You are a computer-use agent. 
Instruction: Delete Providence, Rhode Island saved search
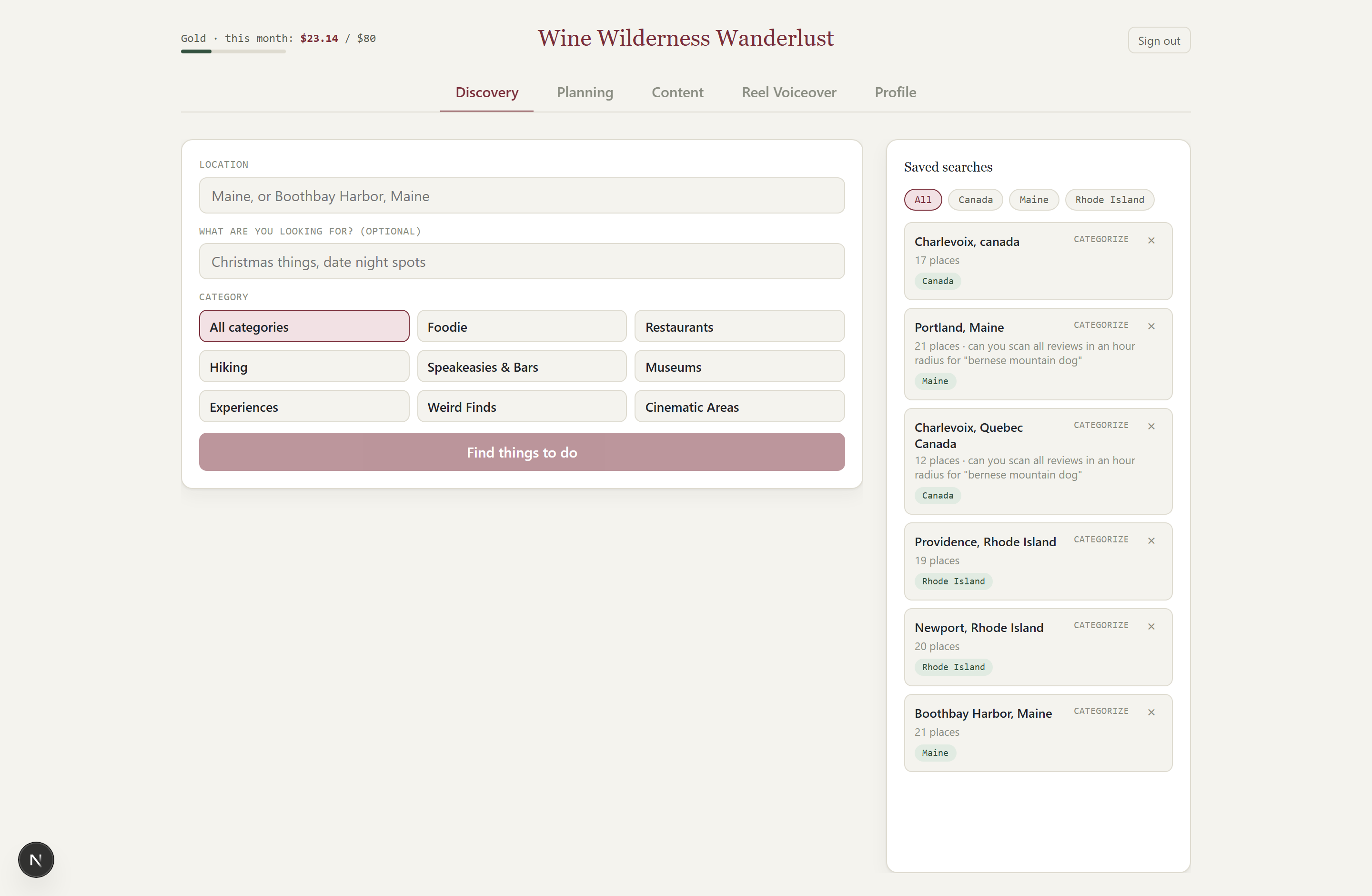1151,541
